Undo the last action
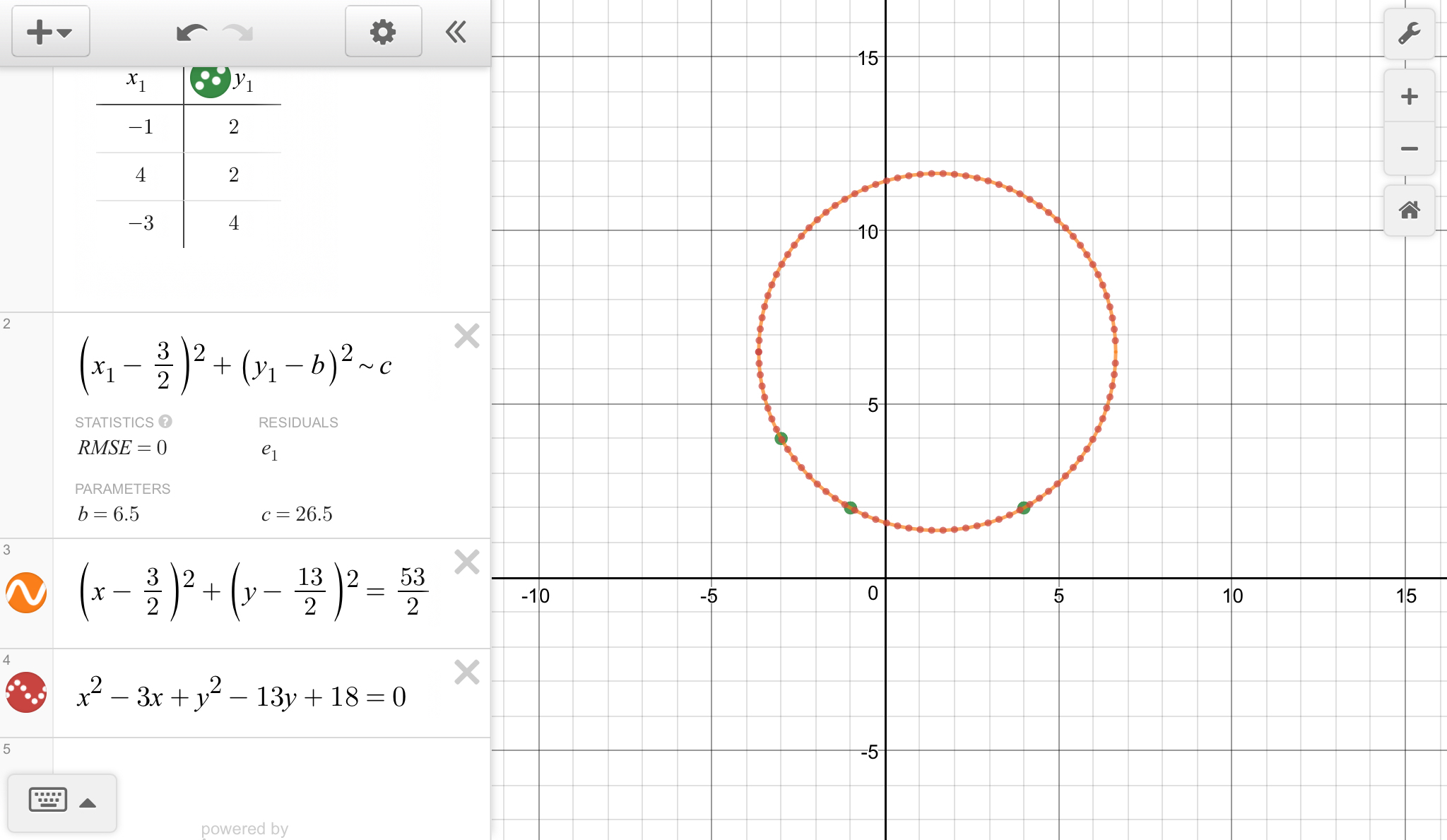This screenshot has width=1447, height=840. pos(191,32)
